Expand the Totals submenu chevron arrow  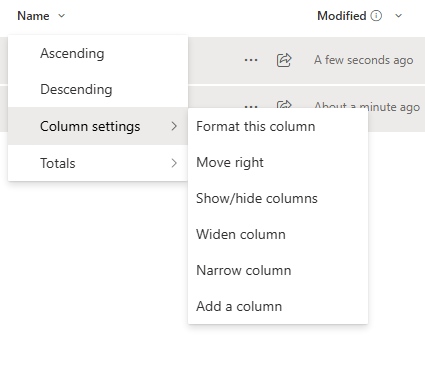pos(174,163)
